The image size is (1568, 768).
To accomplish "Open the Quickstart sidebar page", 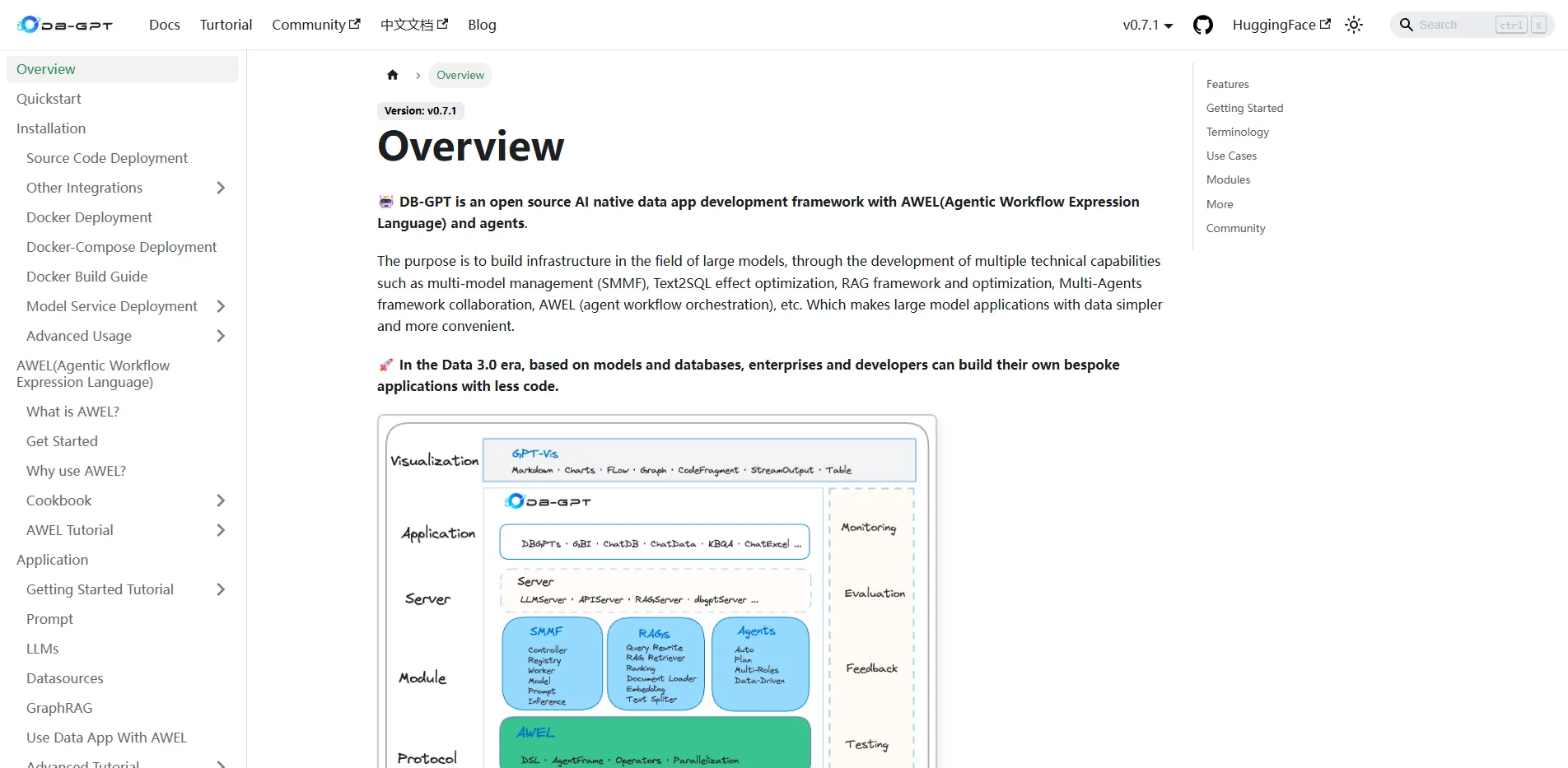I will (x=49, y=98).
